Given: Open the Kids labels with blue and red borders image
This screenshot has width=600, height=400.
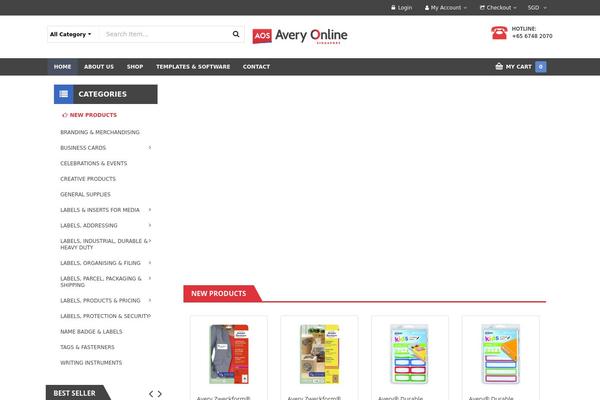Looking at the screenshot, I should point(410,354).
